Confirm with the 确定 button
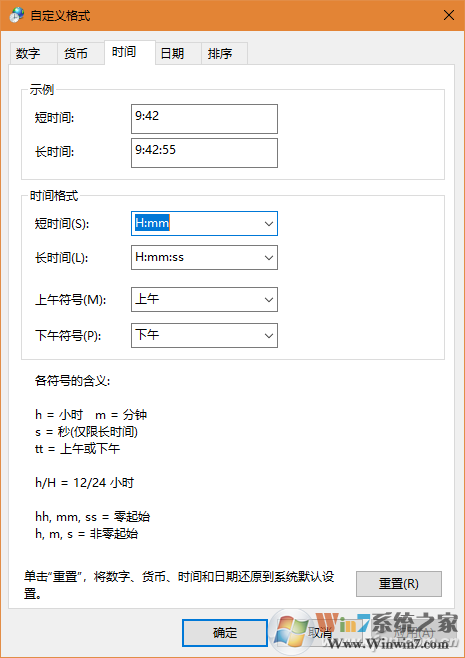Image resolution: width=465 pixels, height=658 pixels. (225, 633)
